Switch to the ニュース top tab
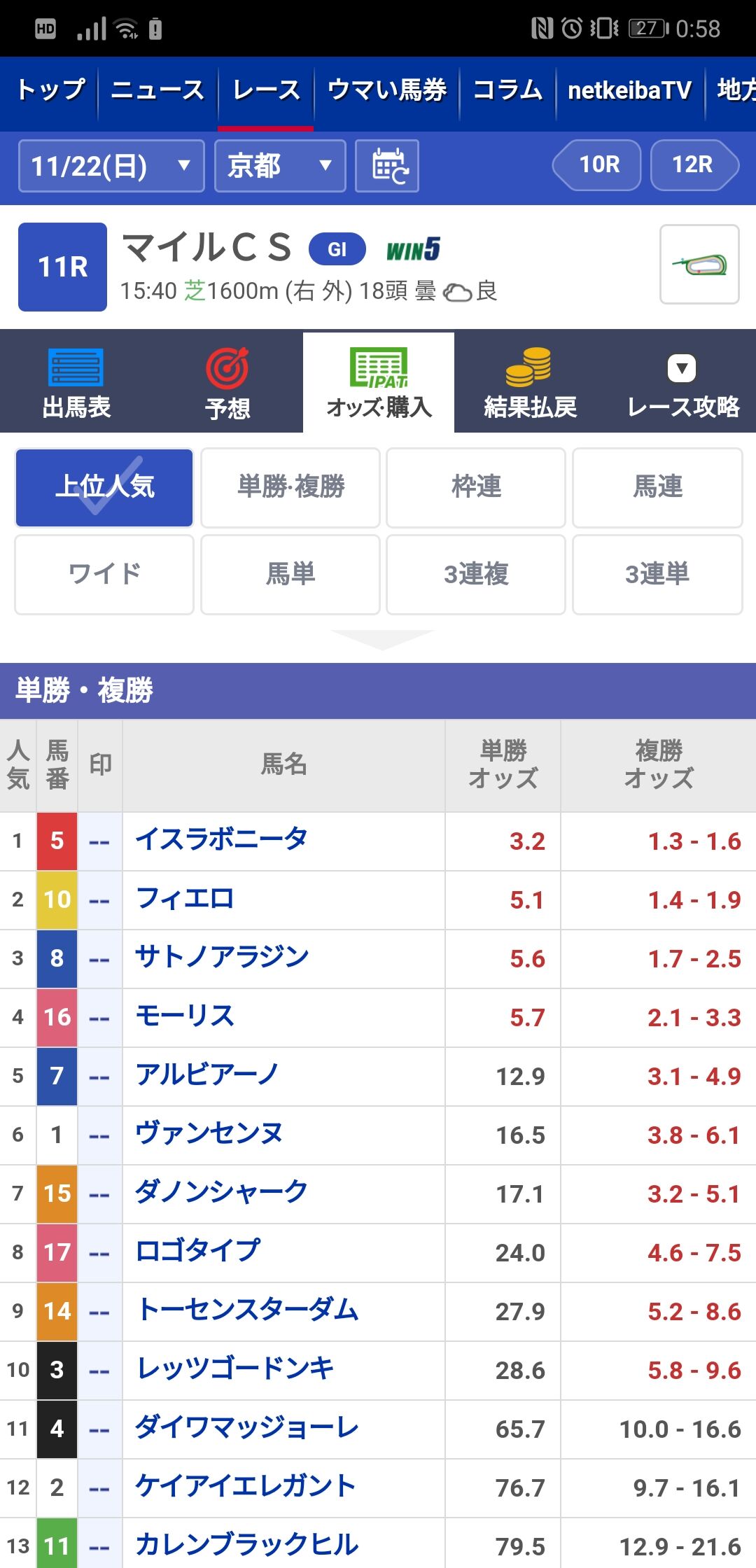 pos(157,90)
